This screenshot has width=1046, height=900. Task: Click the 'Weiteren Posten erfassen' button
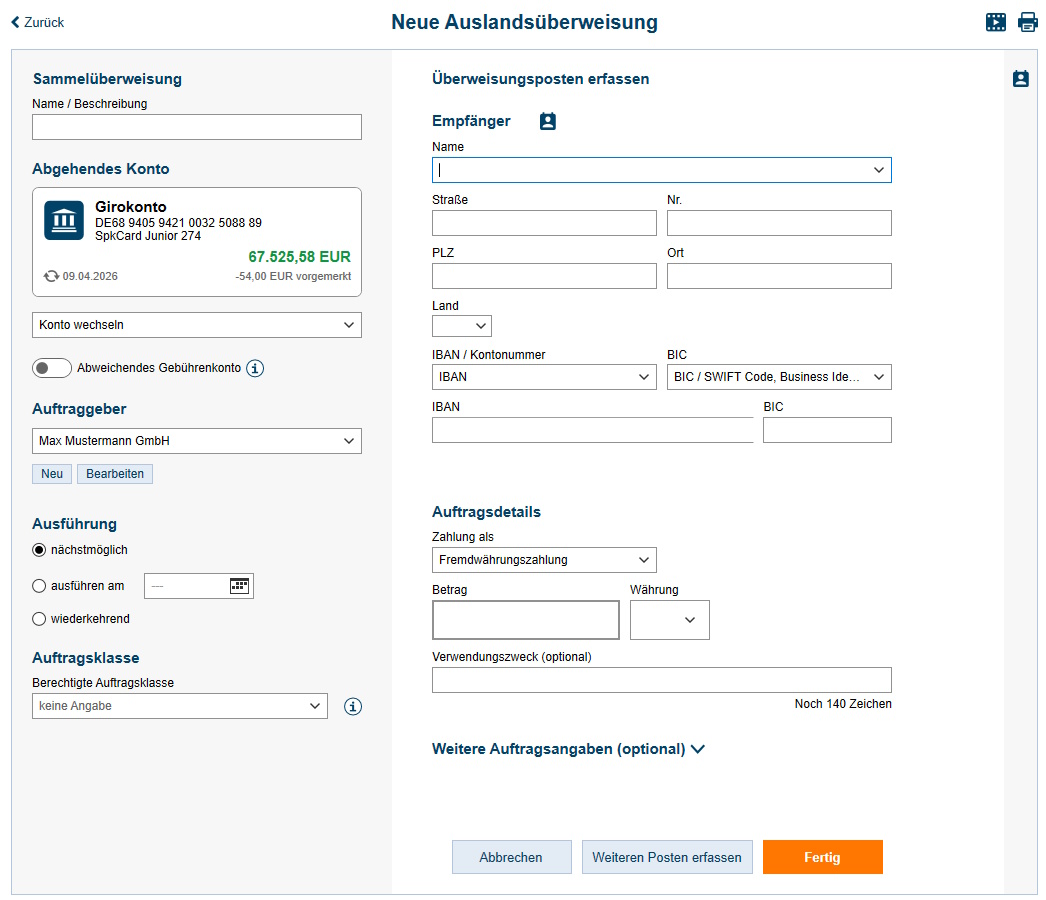click(667, 857)
